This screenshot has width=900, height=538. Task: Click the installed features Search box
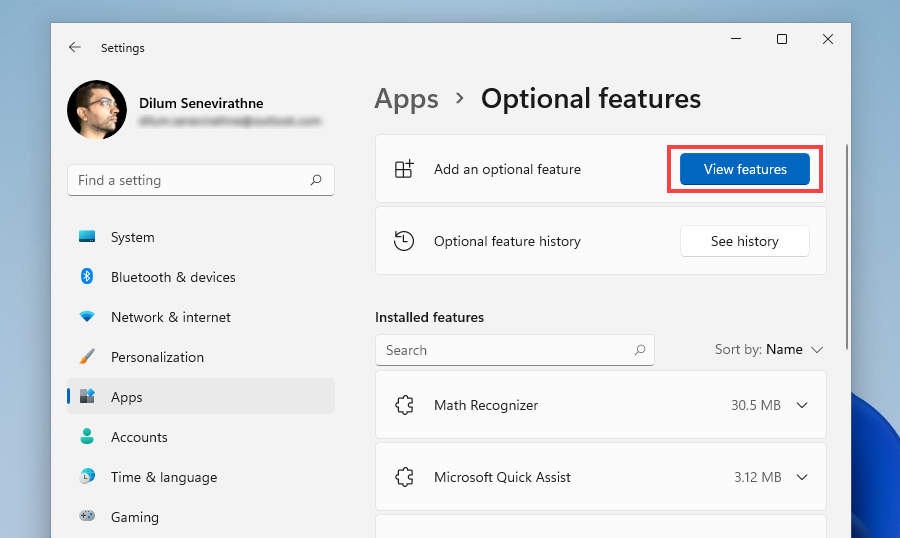click(x=505, y=350)
